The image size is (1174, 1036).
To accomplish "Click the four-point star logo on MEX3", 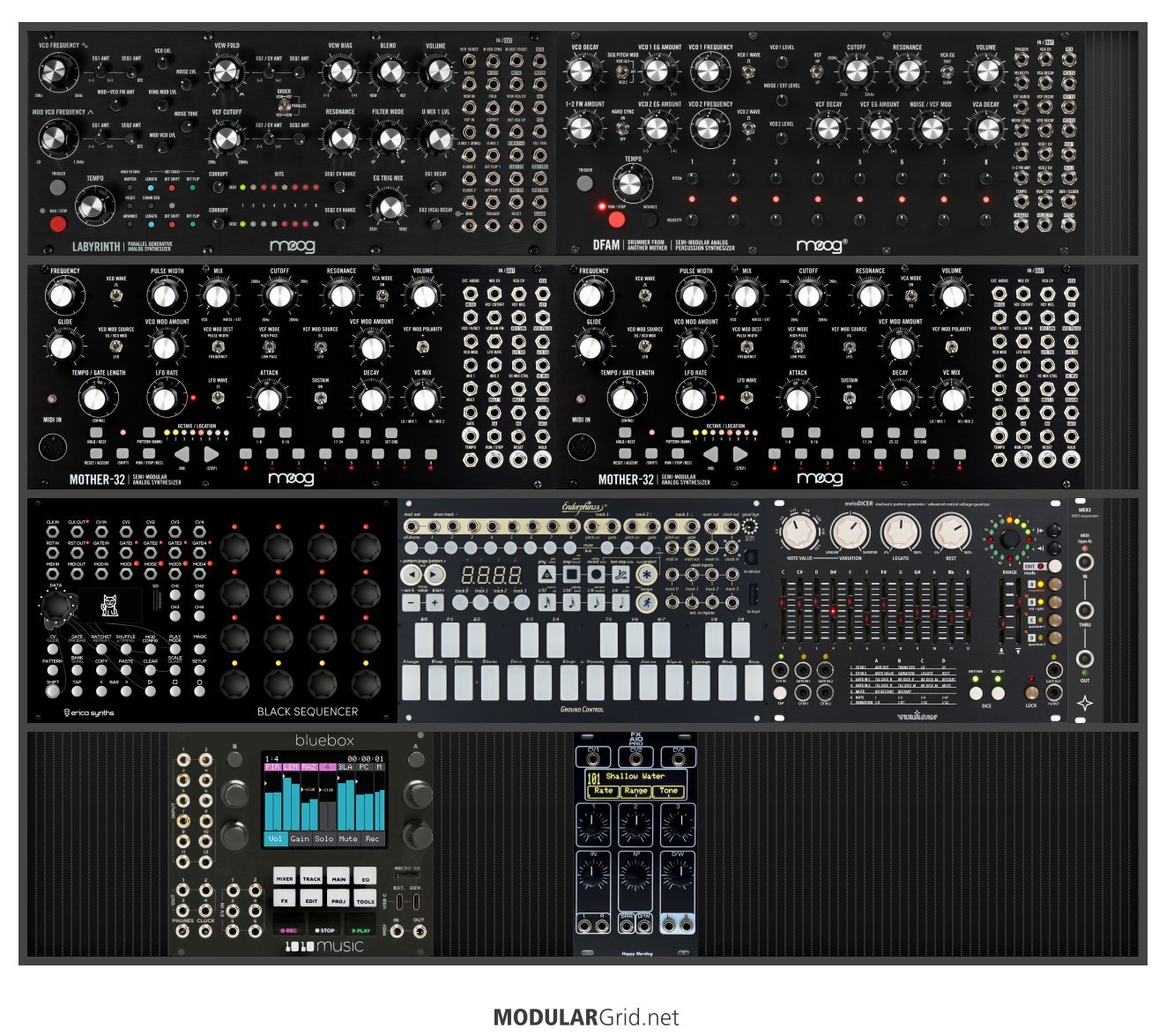I will 1086,704.
